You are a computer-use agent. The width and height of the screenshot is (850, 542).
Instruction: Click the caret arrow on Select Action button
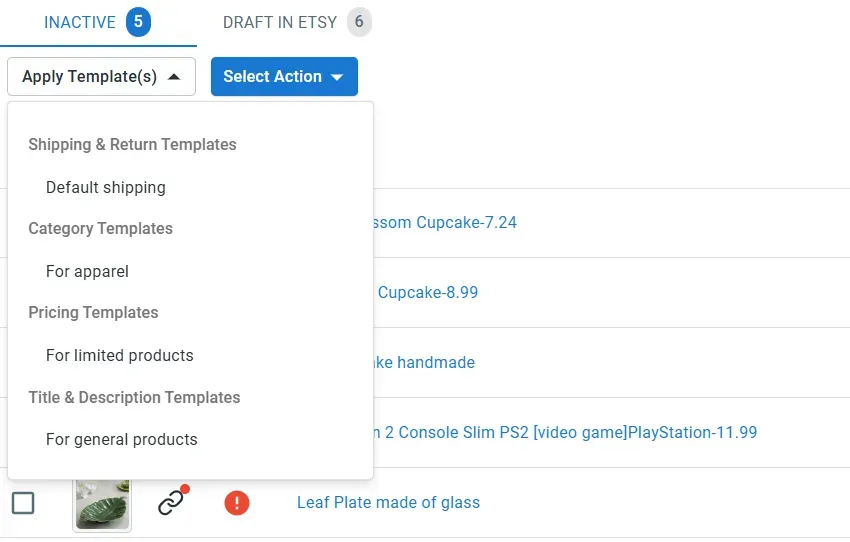pos(337,77)
